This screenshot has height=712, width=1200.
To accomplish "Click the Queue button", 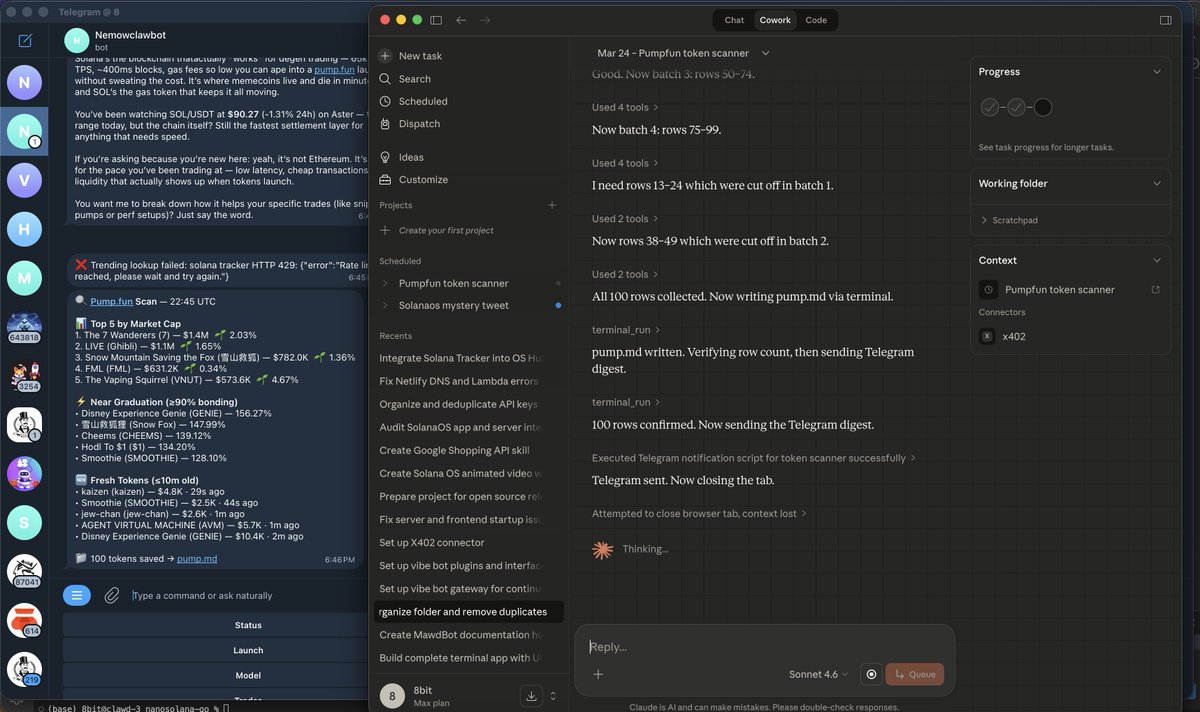I will [915, 674].
